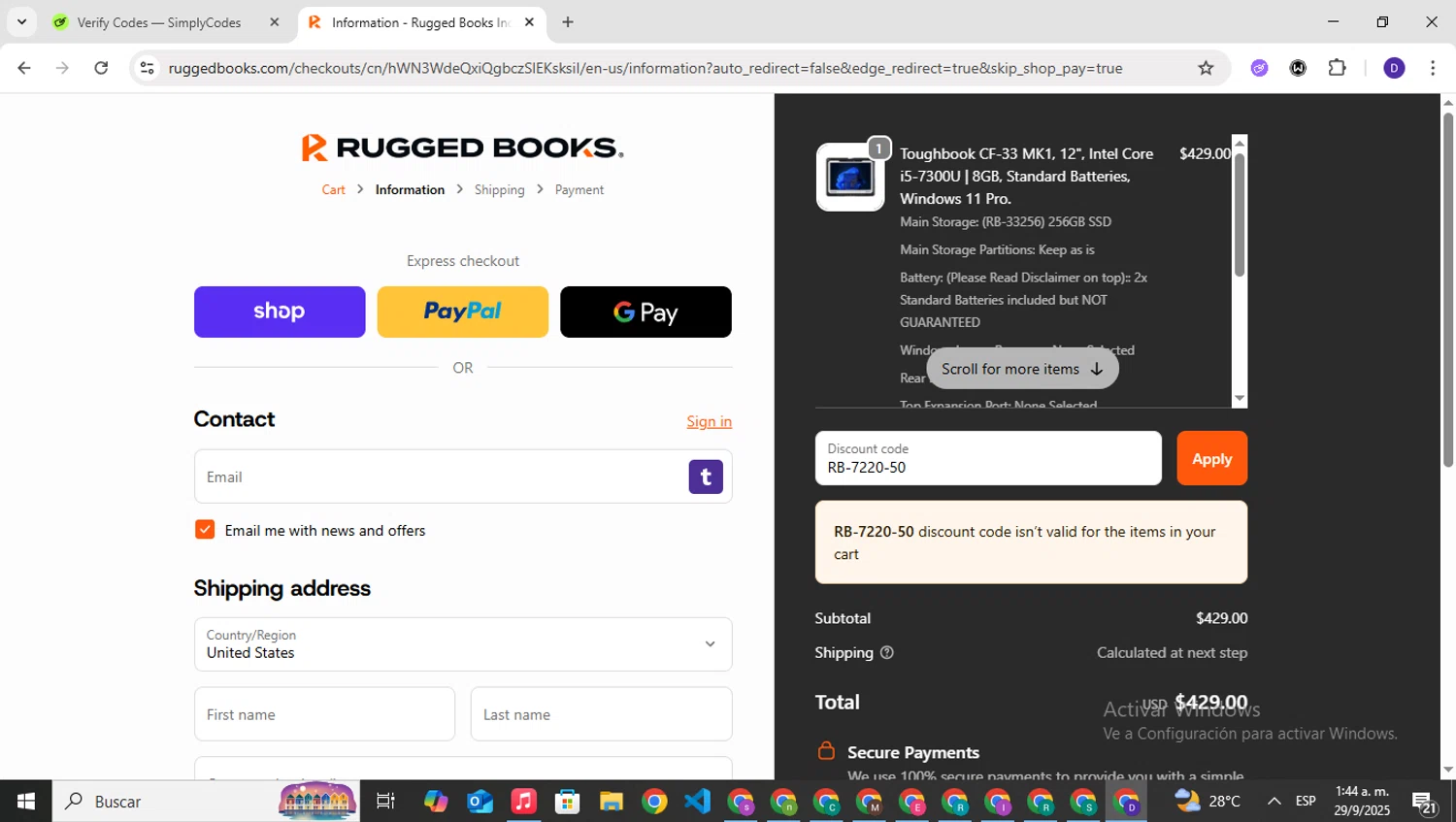This screenshot has width=1456, height=822.
Task: Focus the First name field
Action: tap(324, 714)
